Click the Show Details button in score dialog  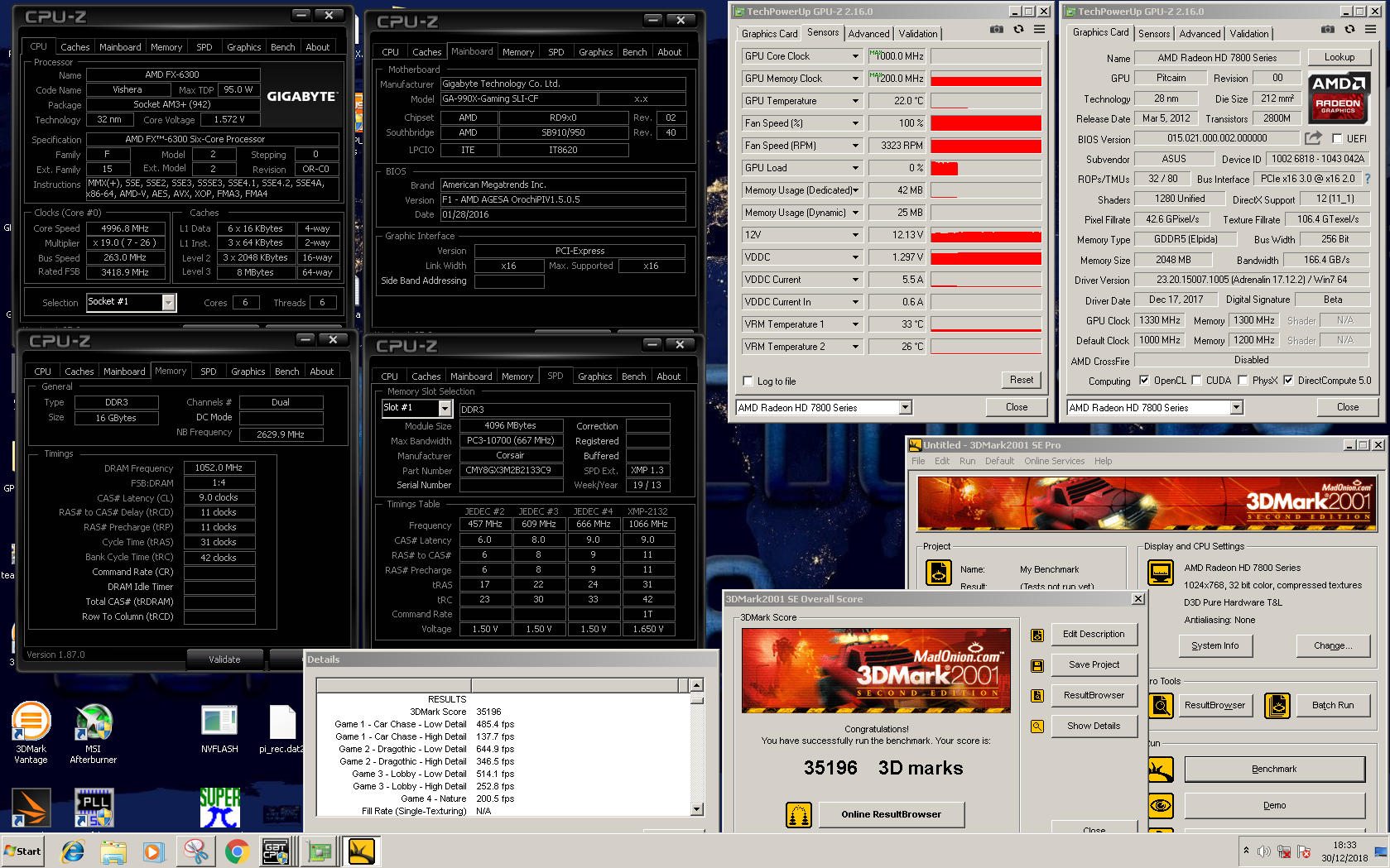pos(1094,727)
